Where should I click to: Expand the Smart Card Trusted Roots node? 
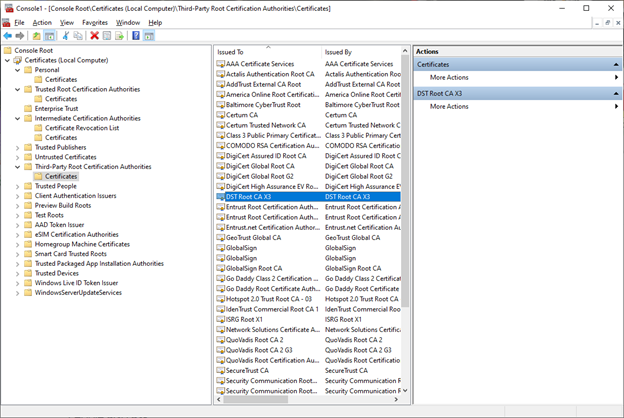[x=16, y=253]
